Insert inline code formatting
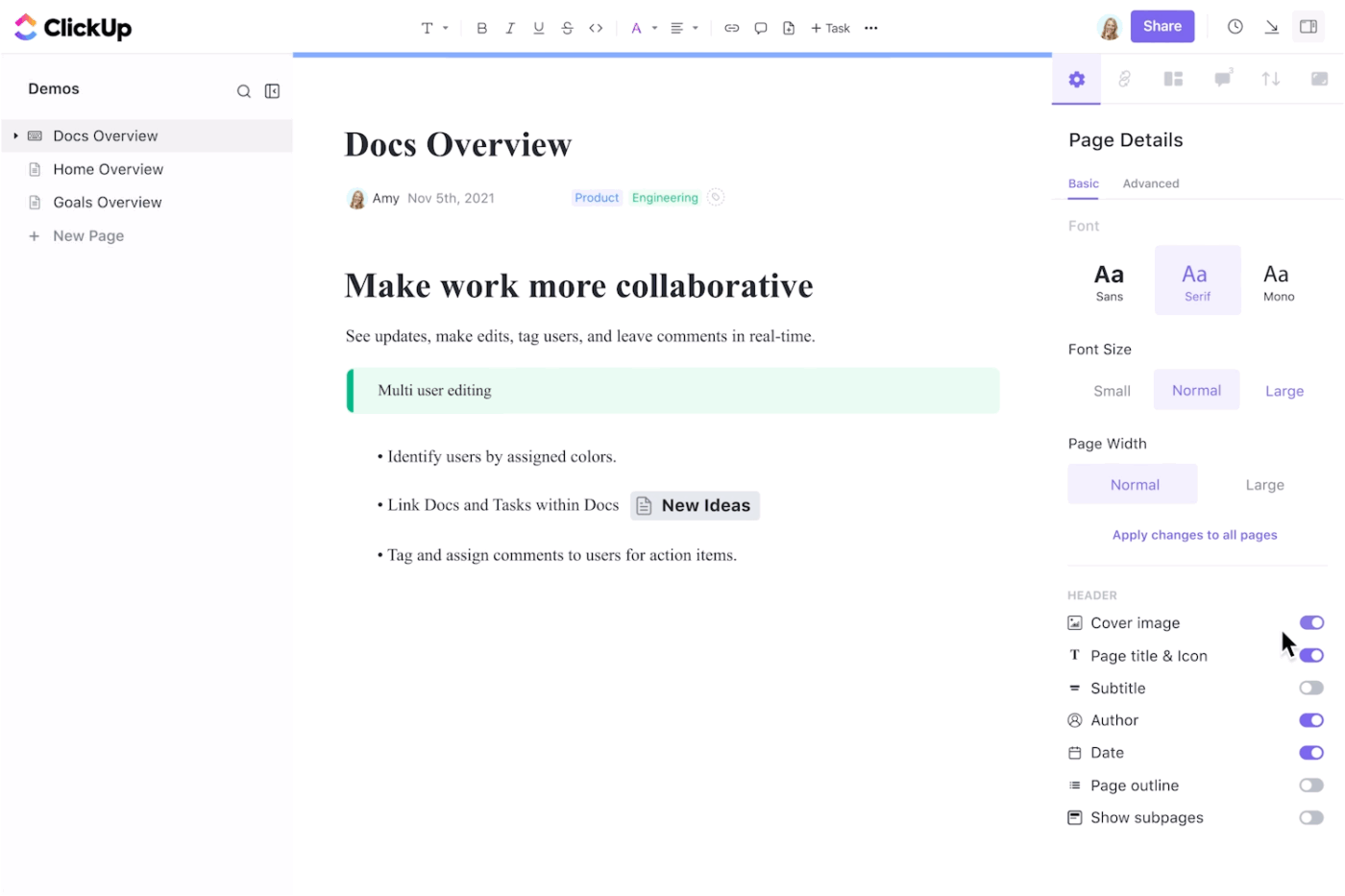This screenshot has height=896, width=1345. pyautogui.click(x=596, y=28)
